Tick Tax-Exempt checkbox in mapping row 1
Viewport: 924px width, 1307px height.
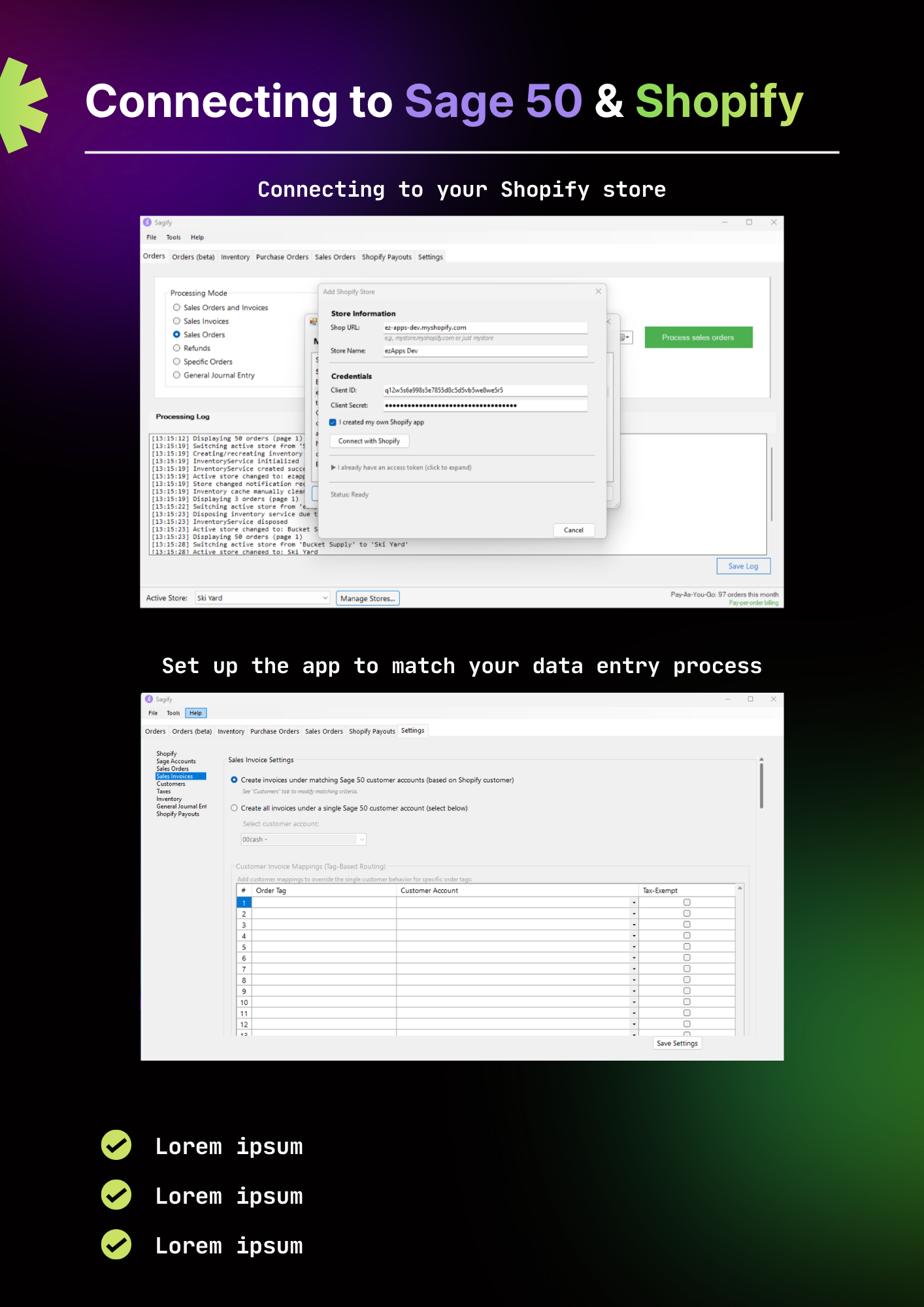pyautogui.click(x=687, y=902)
